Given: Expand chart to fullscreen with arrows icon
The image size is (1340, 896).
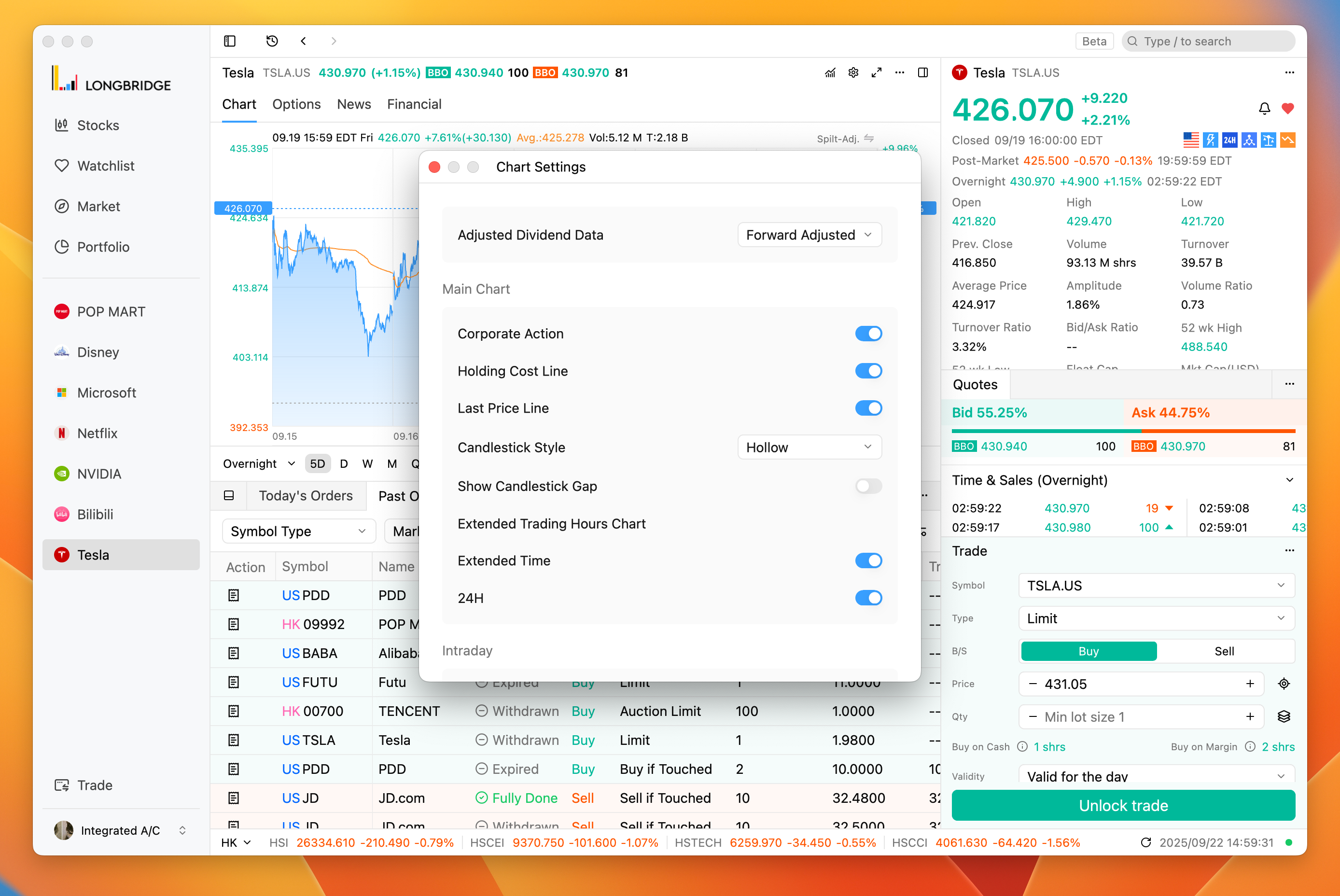Looking at the screenshot, I should coord(877,72).
